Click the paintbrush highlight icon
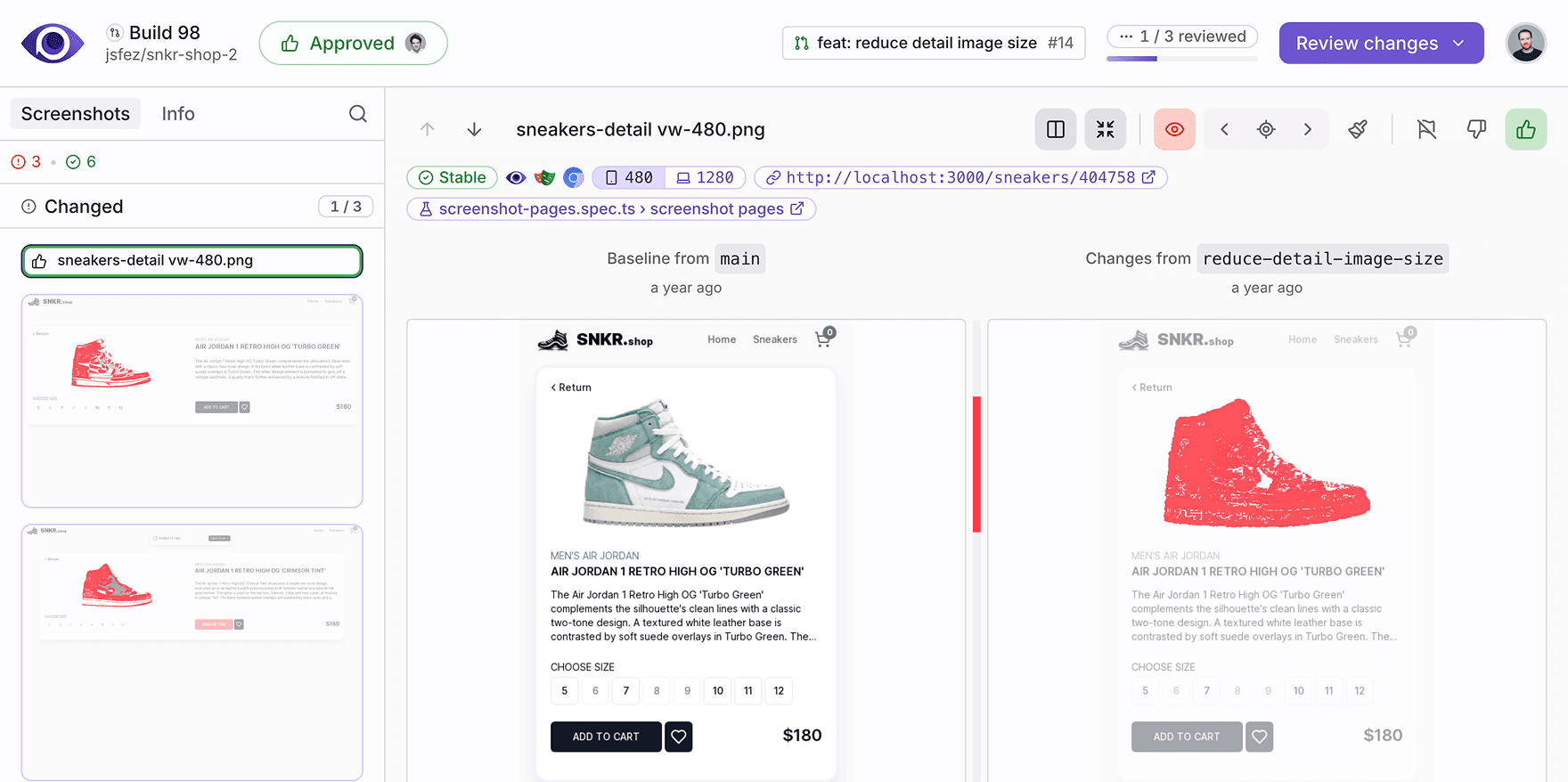 tap(1358, 130)
